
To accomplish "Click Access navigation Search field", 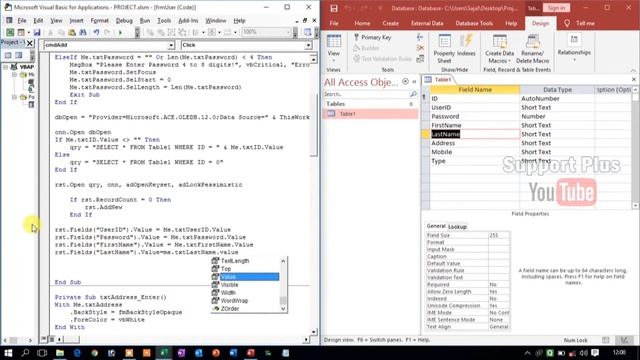I will click(x=366, y=94).
